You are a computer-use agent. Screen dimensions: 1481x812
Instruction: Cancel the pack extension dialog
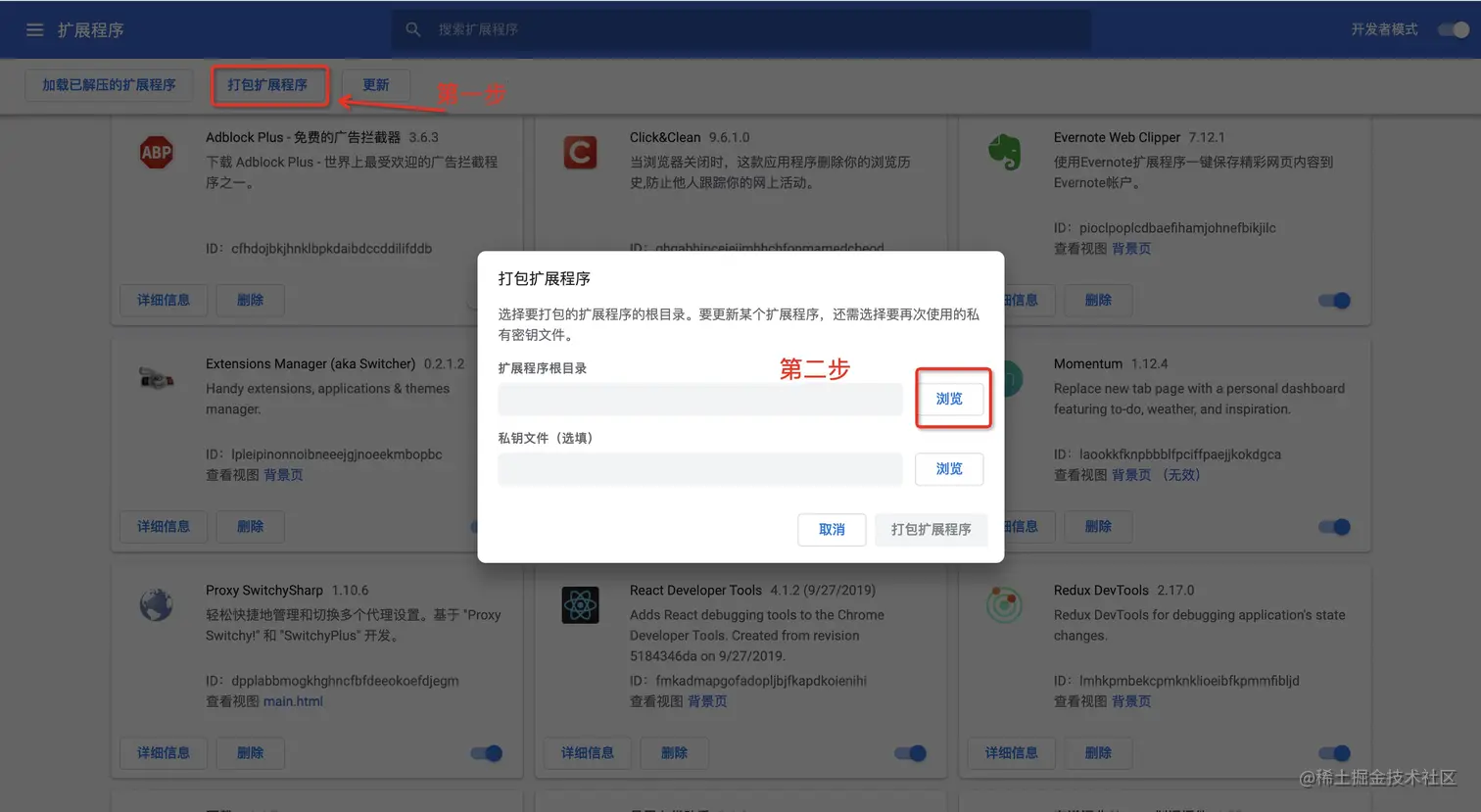832,529
